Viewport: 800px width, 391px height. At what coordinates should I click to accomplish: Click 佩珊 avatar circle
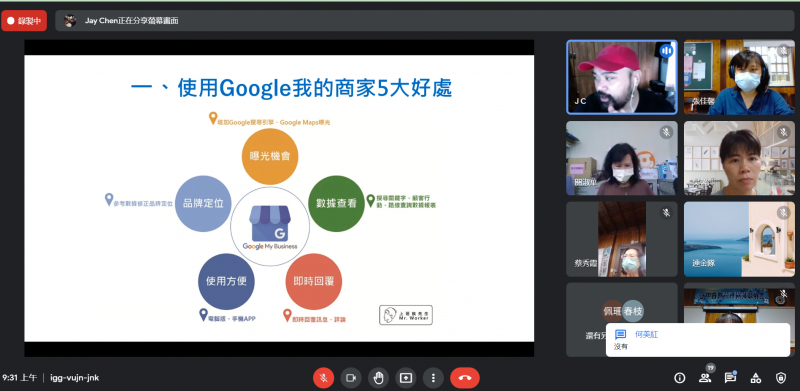point(612,311)
